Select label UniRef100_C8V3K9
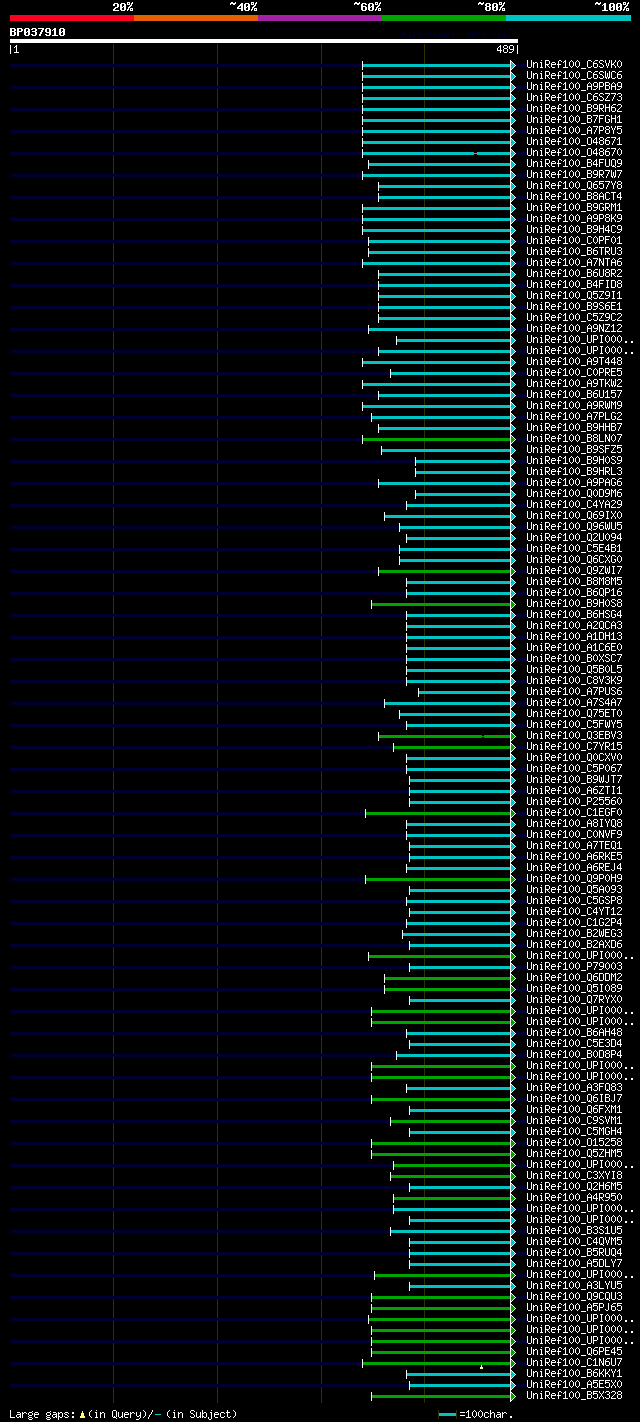The height and width of the screenshot is (1422, 640). pyautogui.click(x=574, y=680)
